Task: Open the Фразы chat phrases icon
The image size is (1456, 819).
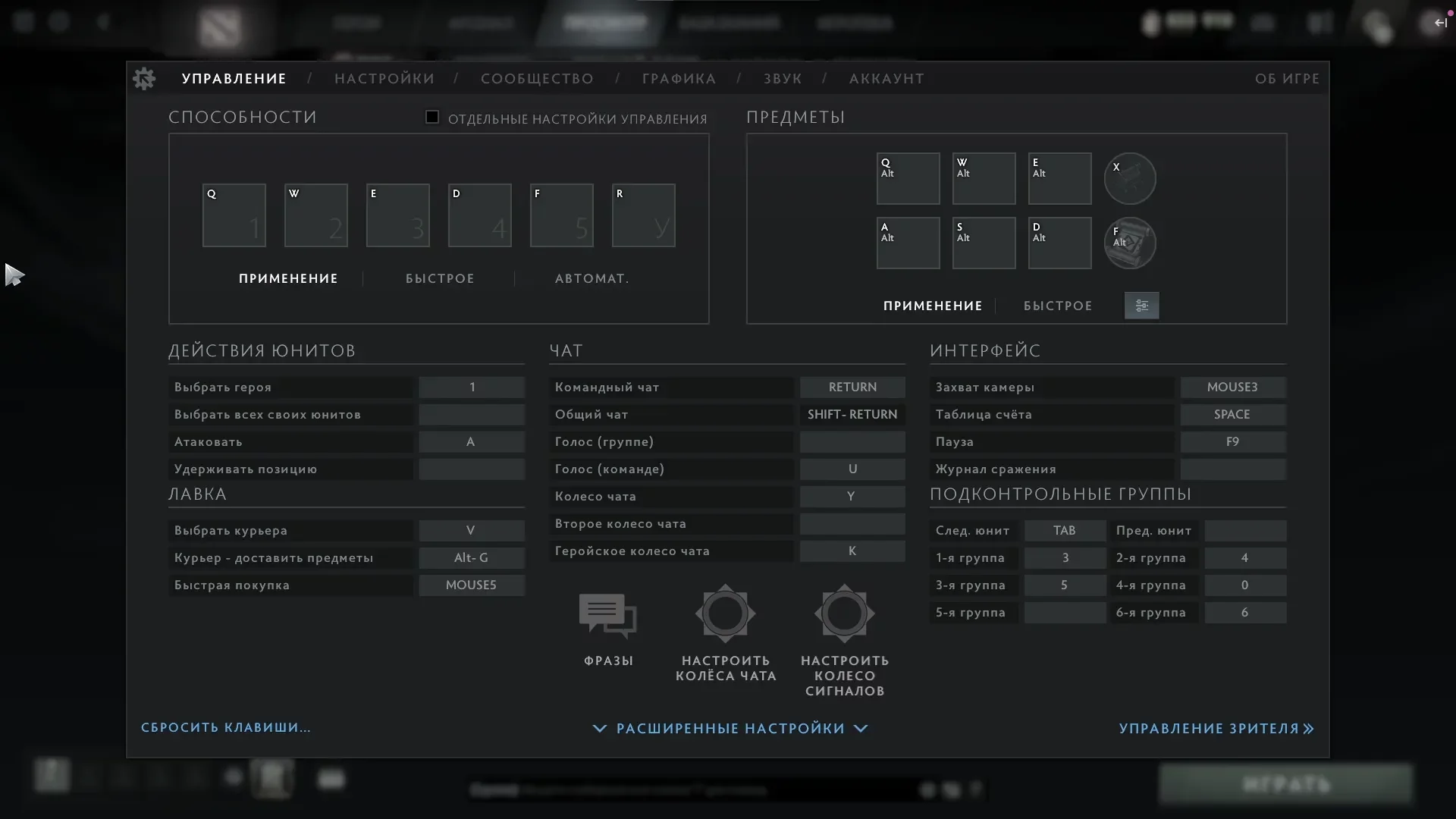Action: pyautogui.click(x=608, y=616)
